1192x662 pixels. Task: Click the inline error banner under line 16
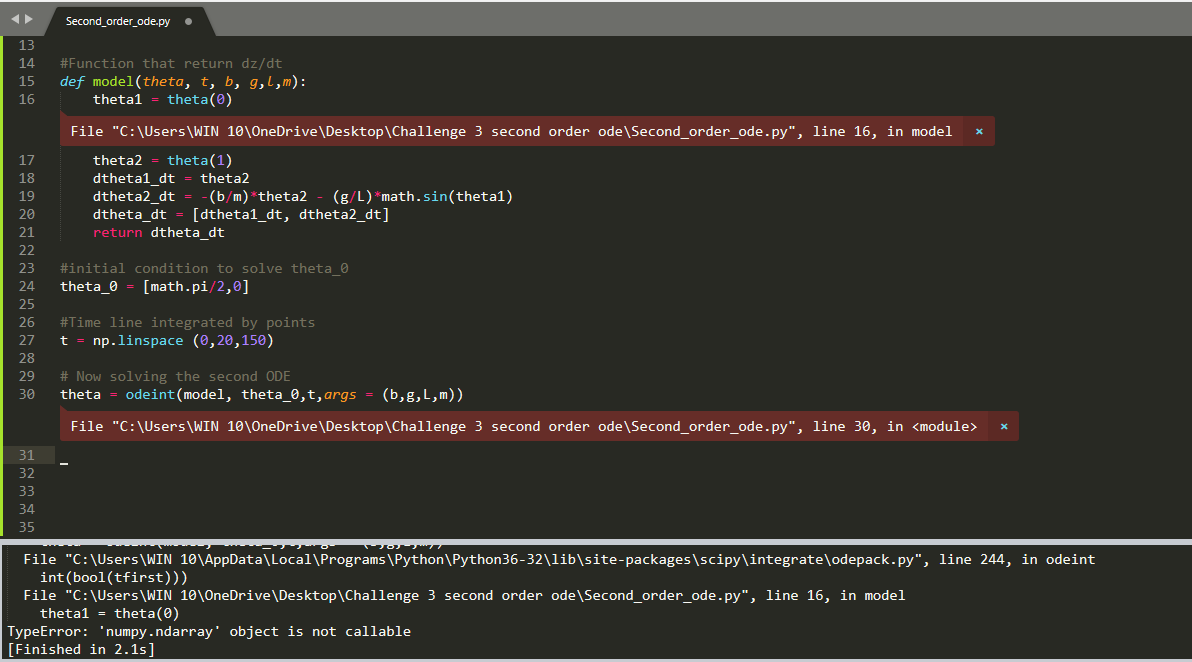[500, 131]
